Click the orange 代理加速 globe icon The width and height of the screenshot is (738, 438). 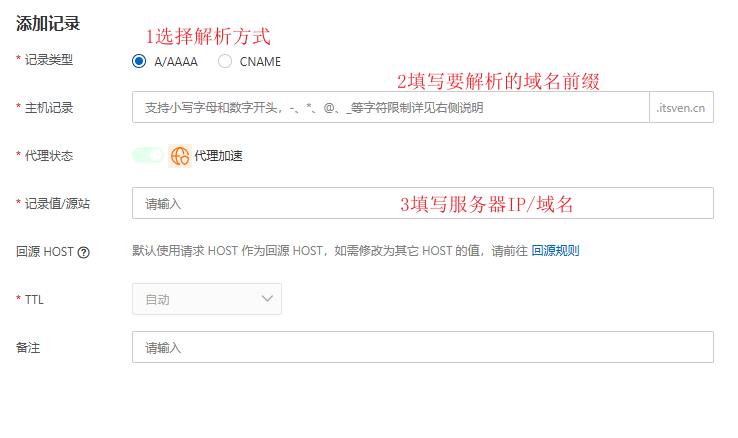(180, 156)
